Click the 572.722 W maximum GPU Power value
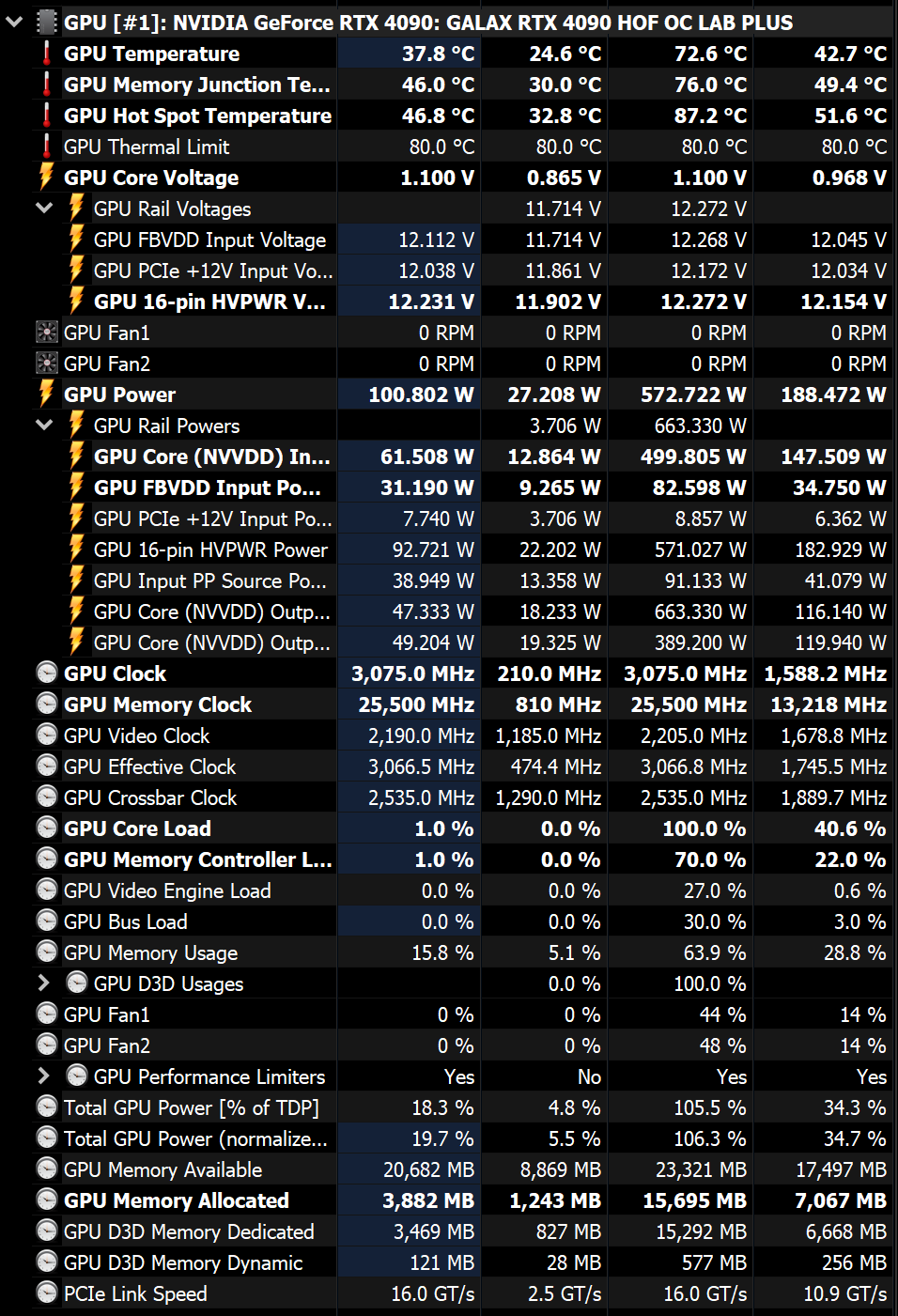Image resolution: width=898 pixels, height=1316 pixels. 693,395
